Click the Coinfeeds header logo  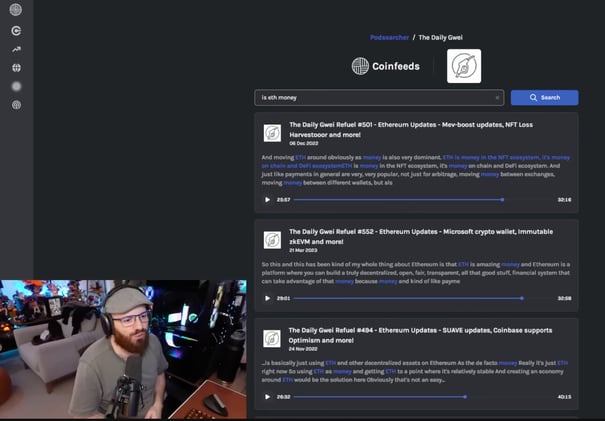click(385, 66)
